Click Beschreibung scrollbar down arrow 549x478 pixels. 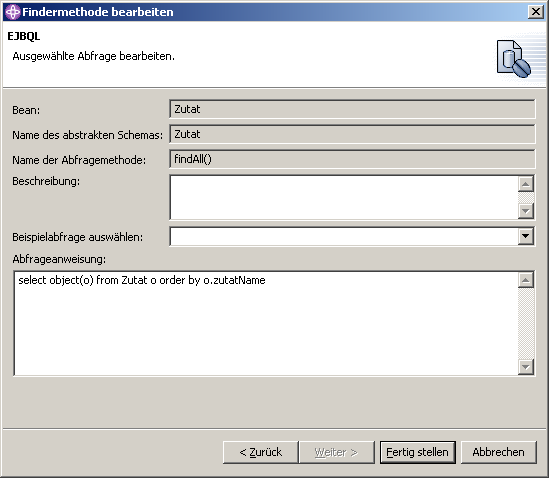(526, 211)
